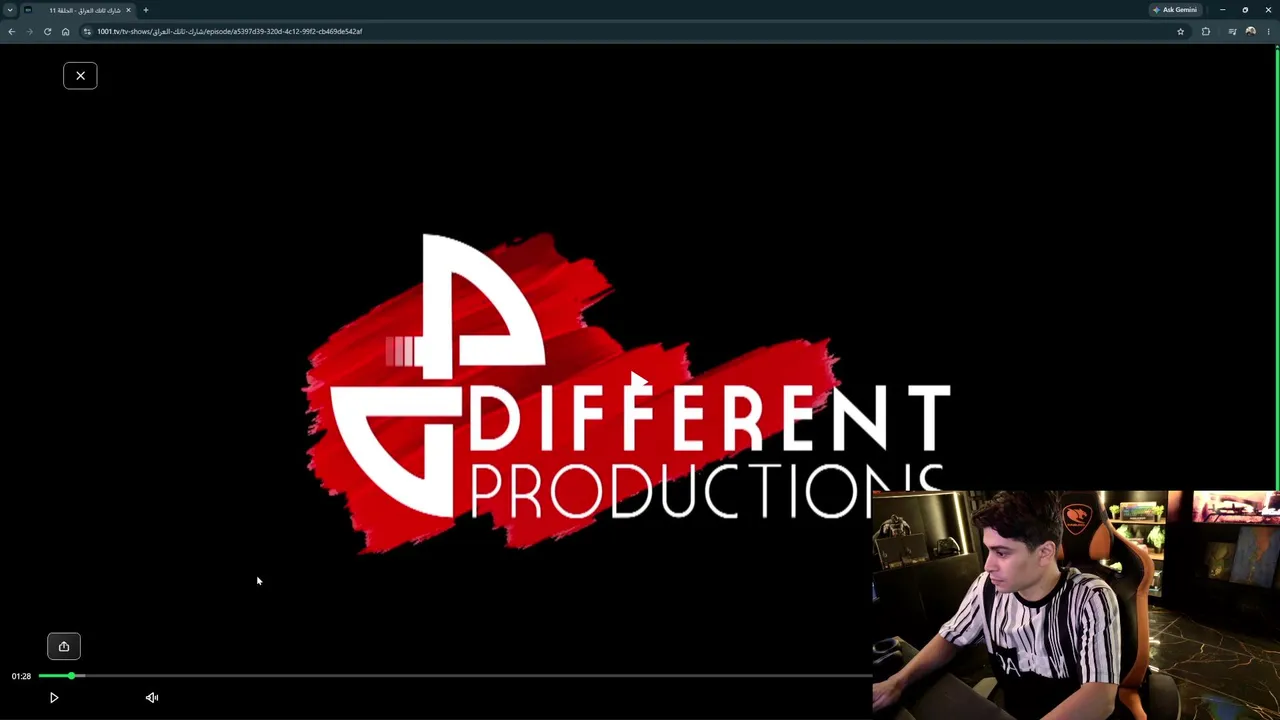Open a new browser tab
The height and width of the screenshot is (720, 1280).
coord(146,10)
